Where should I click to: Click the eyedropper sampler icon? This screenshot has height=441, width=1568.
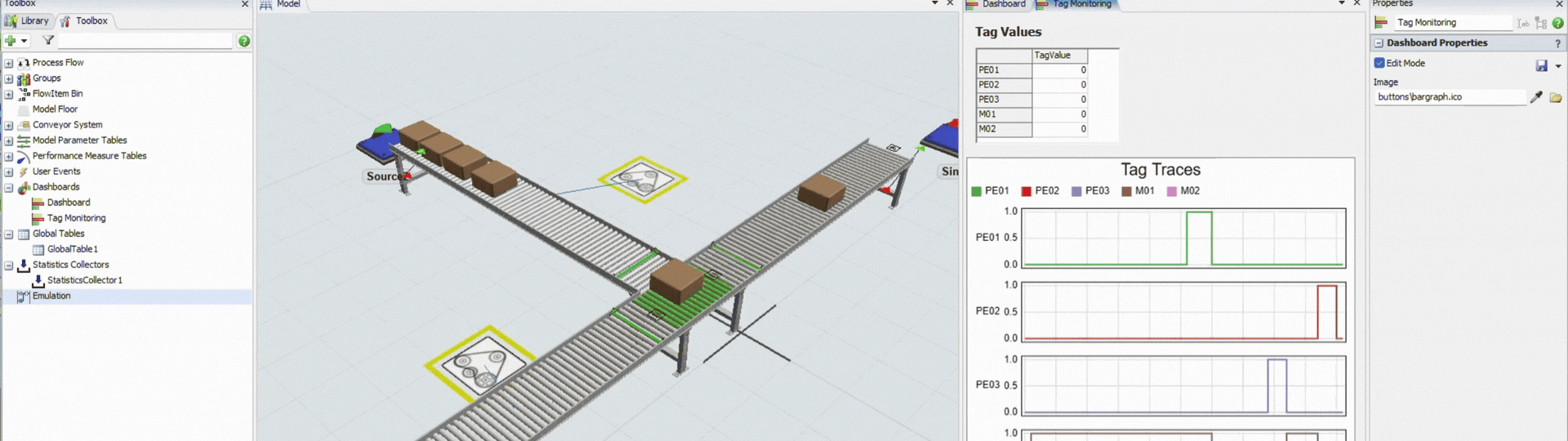point(1536,97)
